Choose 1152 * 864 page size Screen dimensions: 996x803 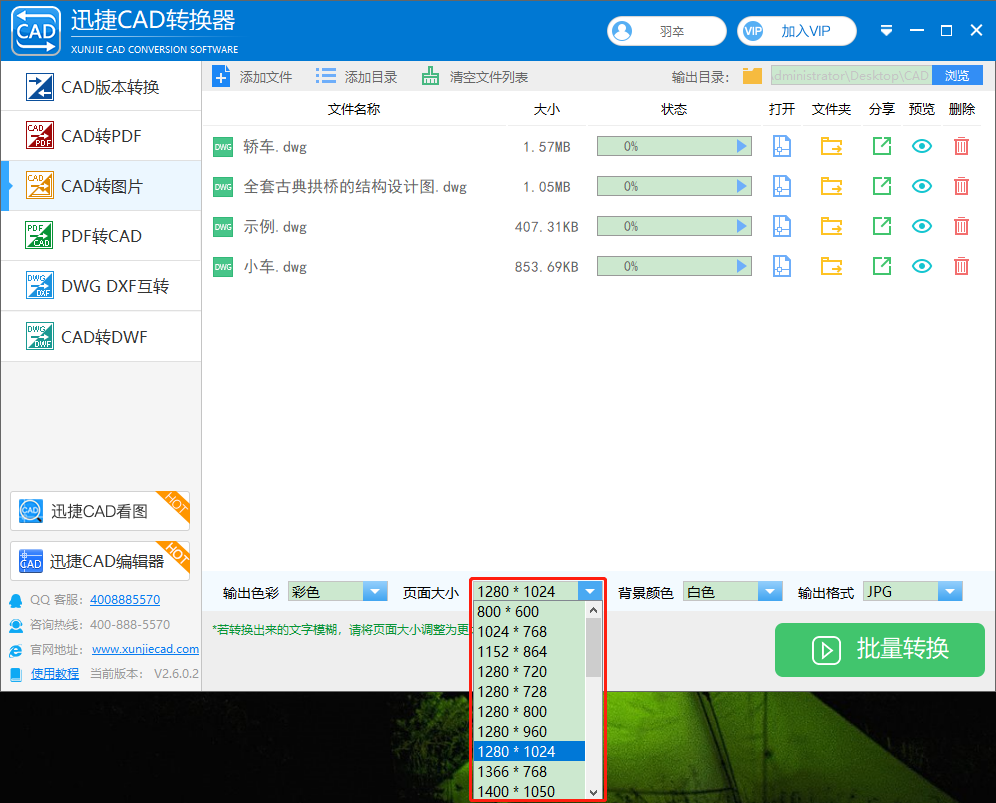(529, 652)
